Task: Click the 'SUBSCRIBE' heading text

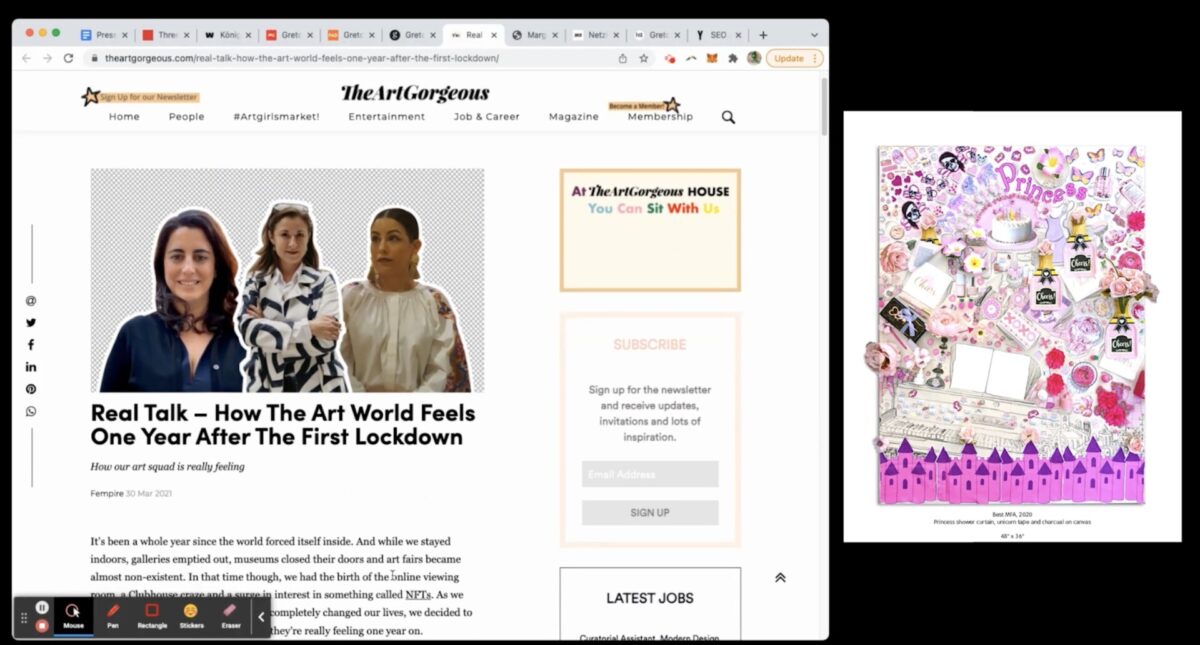Action: pyautogui.click(x=650, y=344)
